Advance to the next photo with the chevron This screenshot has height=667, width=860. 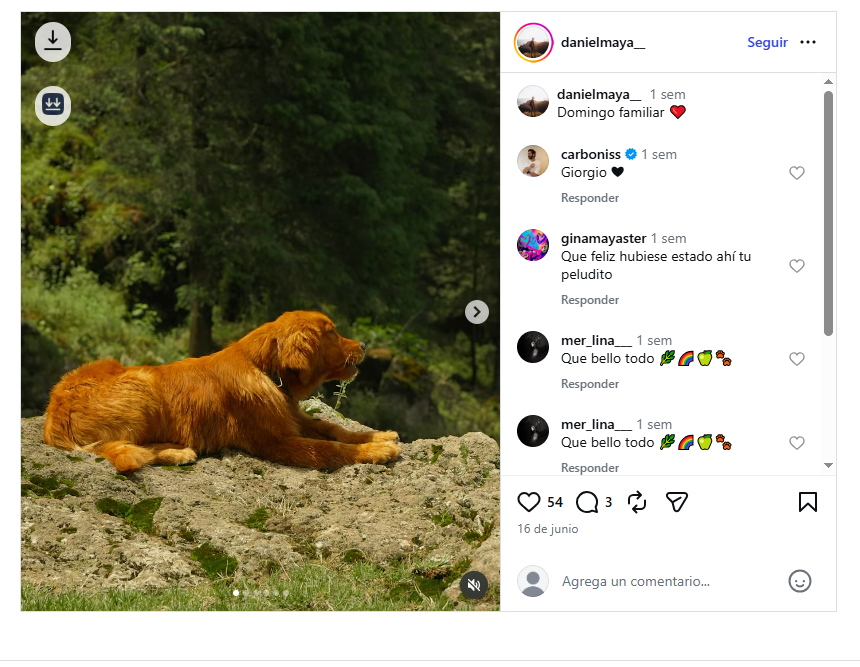[477, 312]
